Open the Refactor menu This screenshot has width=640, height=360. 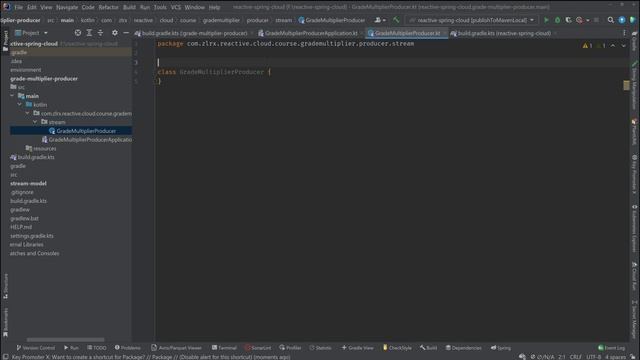tap(108, 7)
